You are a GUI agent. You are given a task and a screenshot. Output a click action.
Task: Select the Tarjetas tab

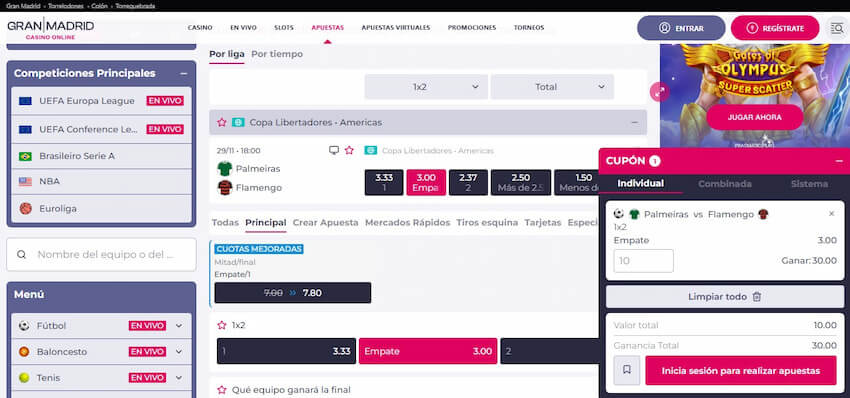pos(543,222)
